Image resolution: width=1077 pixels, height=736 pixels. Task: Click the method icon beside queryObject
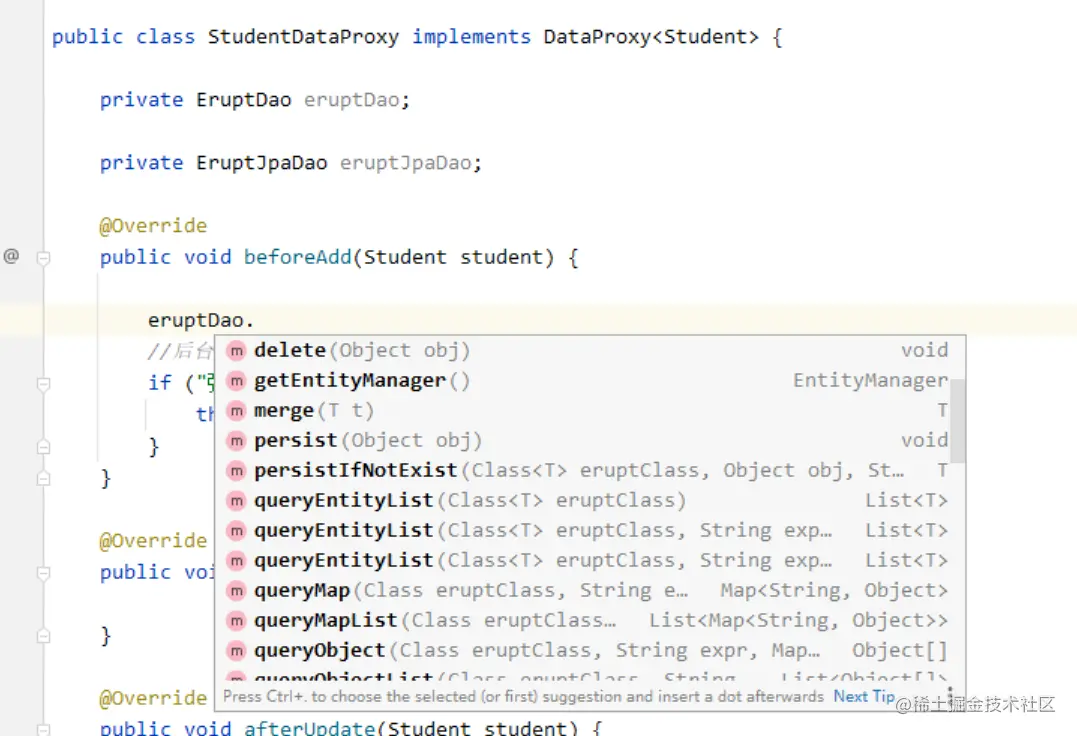236,651
